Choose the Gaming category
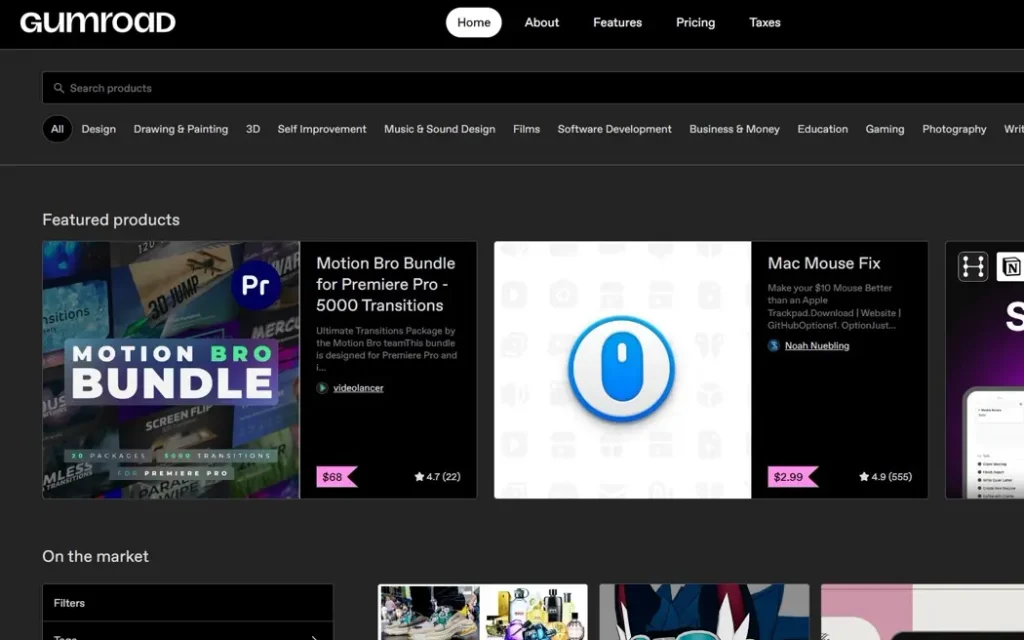The image size is (1024, 640). (x=885, y=129)
